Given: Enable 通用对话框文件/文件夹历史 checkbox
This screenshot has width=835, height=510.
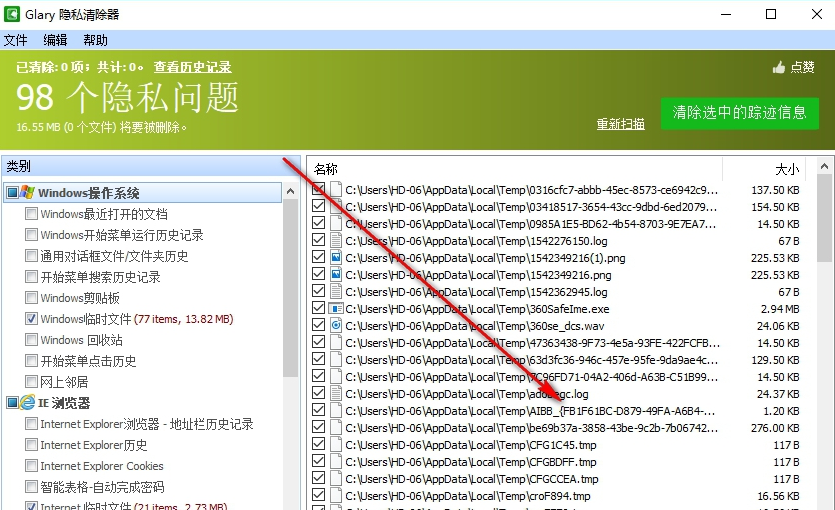Looking at the screenshot, I should click(x=31, y=256).
